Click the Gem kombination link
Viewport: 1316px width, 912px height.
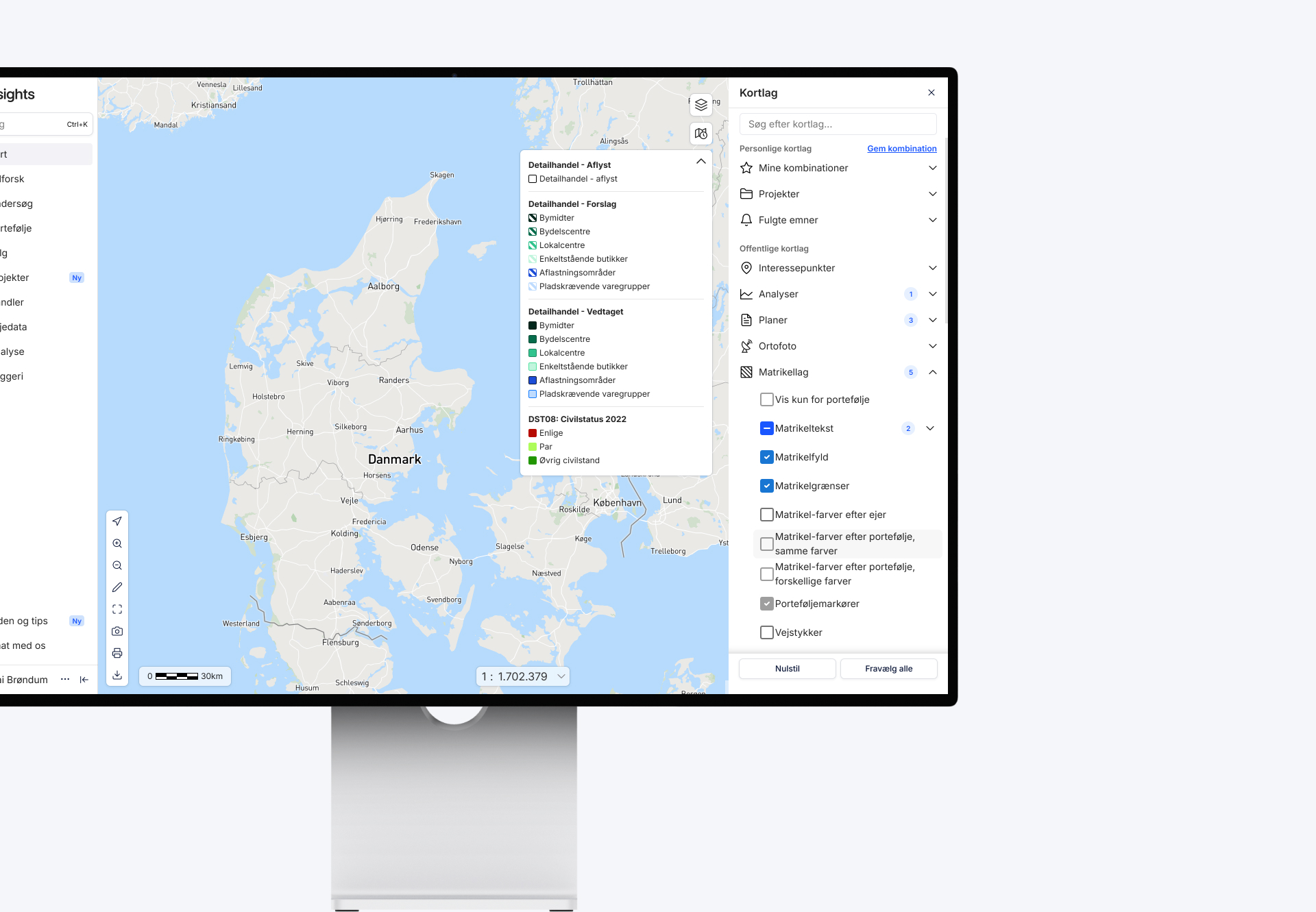point(901,149)
